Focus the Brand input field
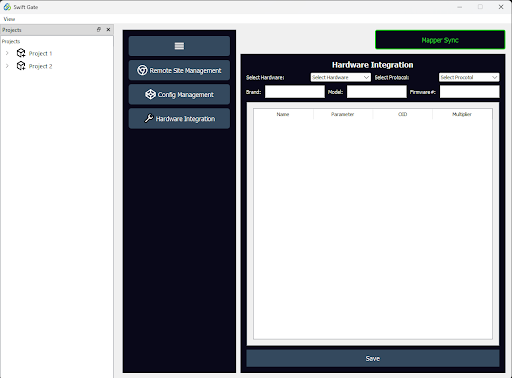This screenshot has height=378, width=512. click(x=295, y=92)
